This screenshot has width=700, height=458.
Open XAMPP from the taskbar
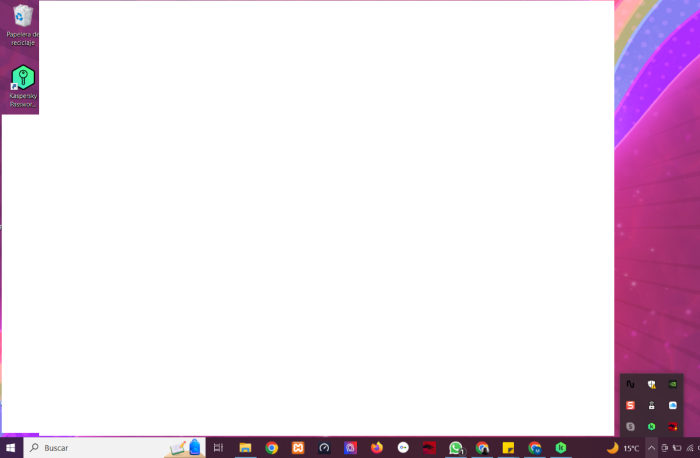point(298,447)
